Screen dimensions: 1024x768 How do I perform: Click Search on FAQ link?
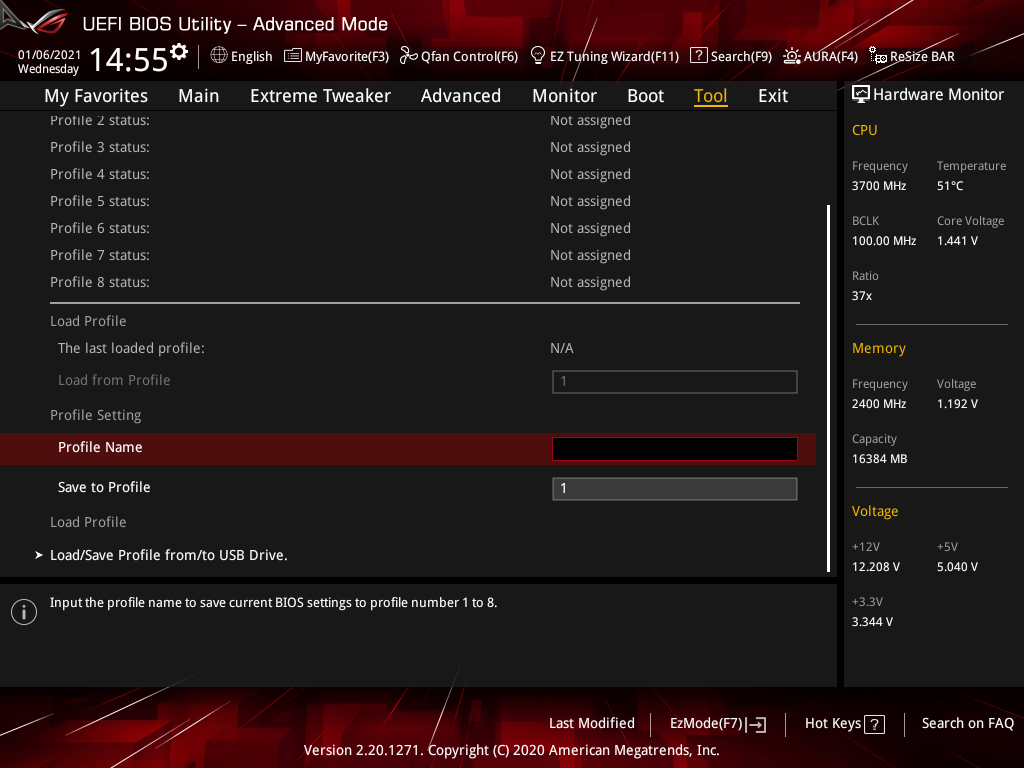(x=967, y=724)
